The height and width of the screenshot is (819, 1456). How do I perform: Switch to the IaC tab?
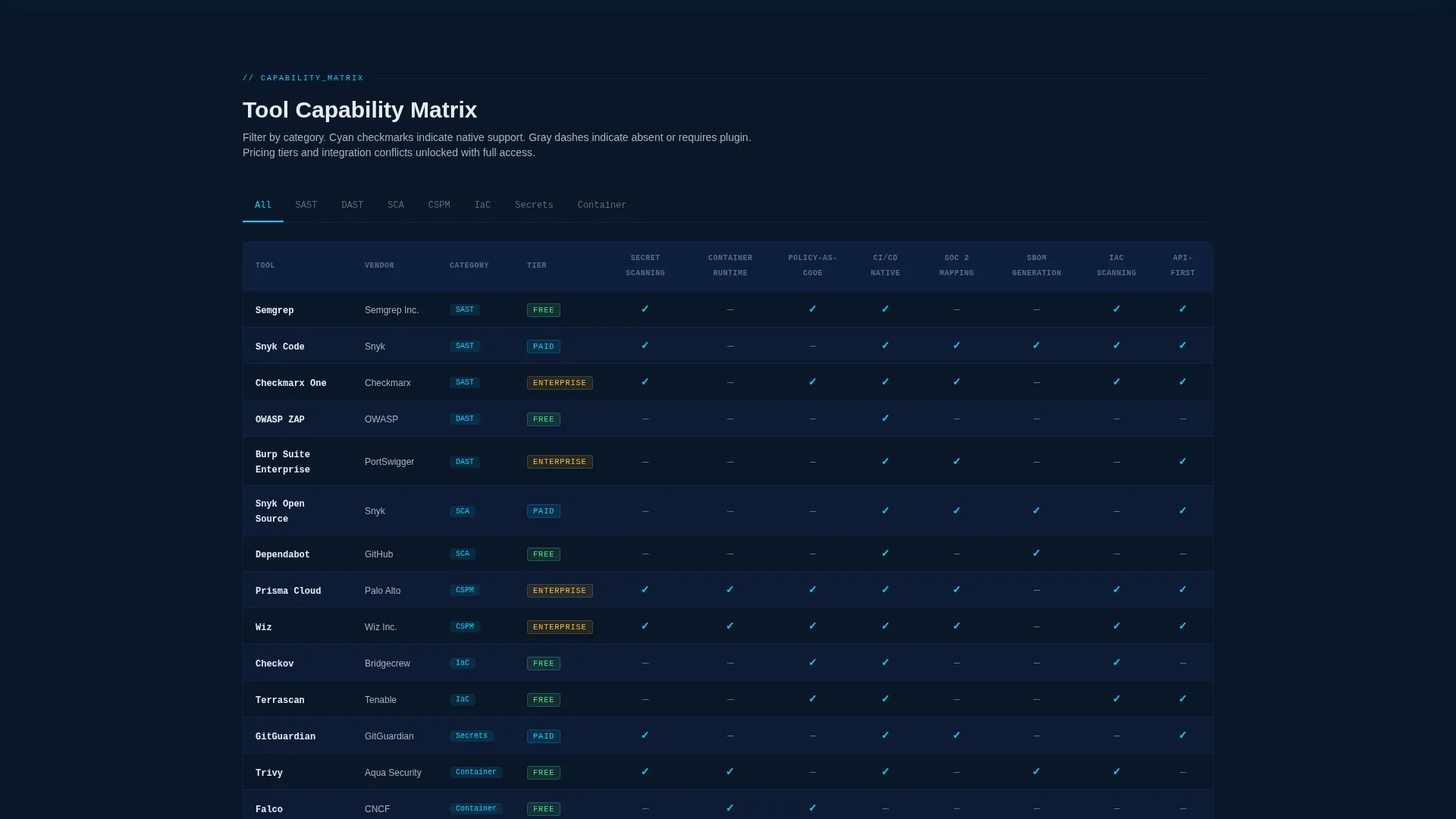coord(482,205)
